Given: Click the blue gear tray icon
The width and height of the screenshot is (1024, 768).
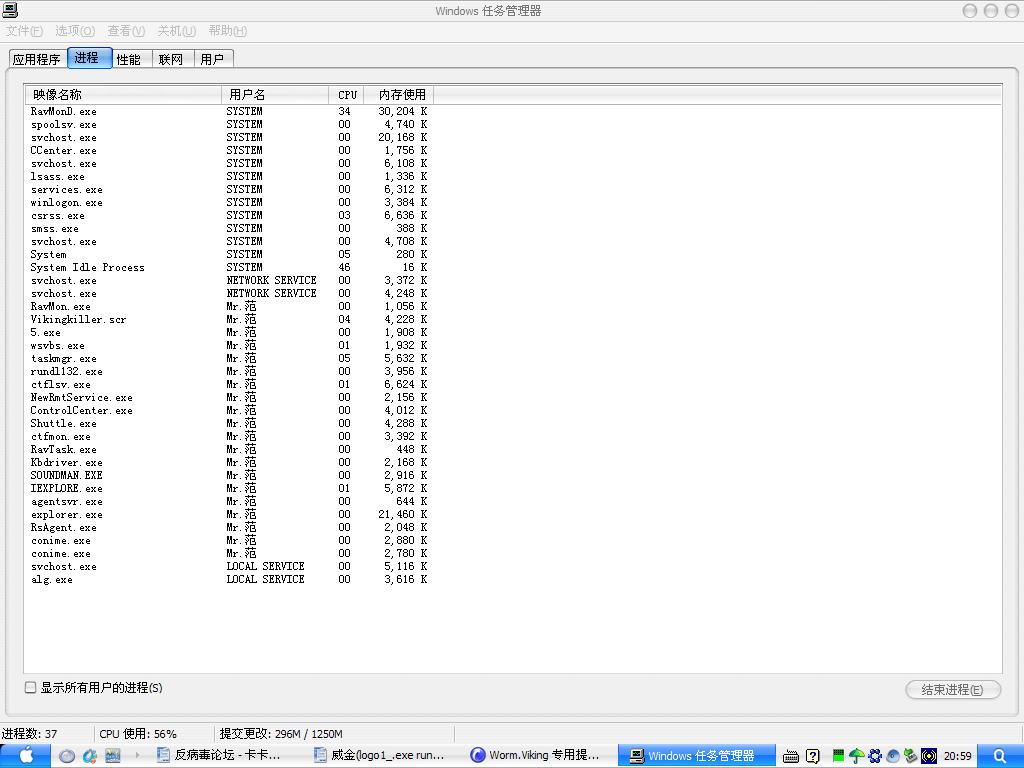Looking at the screenshot, I should click(875, 756).
